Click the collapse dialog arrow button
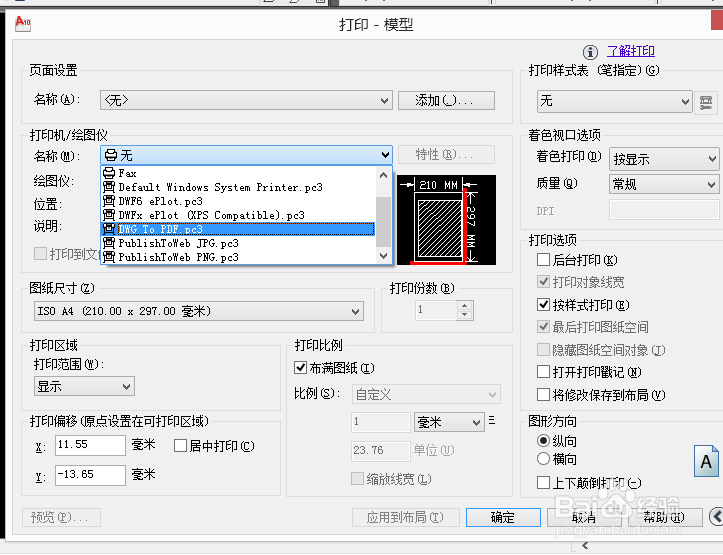 716,516
